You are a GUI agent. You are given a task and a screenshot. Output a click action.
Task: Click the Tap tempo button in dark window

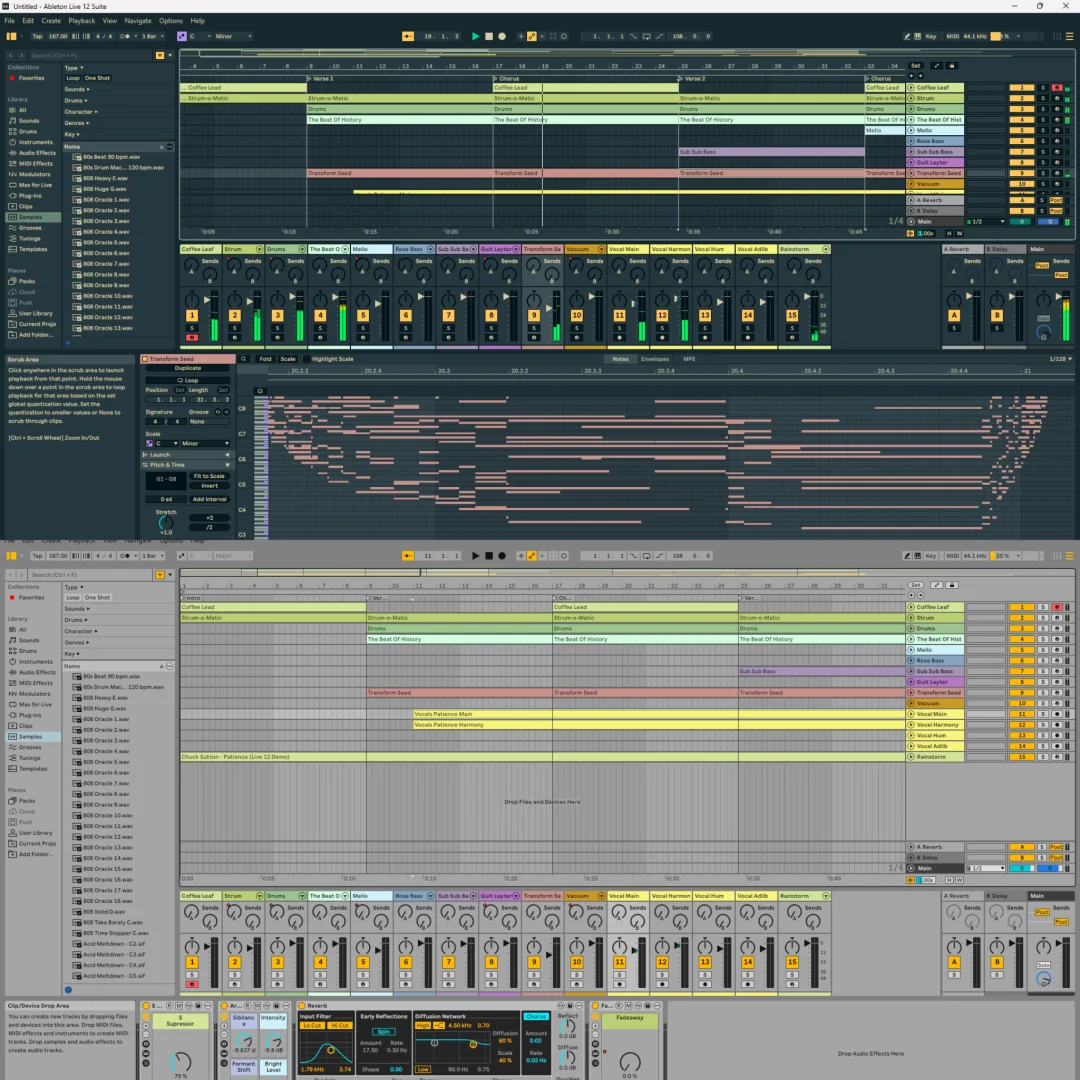[x=37, y=36]
